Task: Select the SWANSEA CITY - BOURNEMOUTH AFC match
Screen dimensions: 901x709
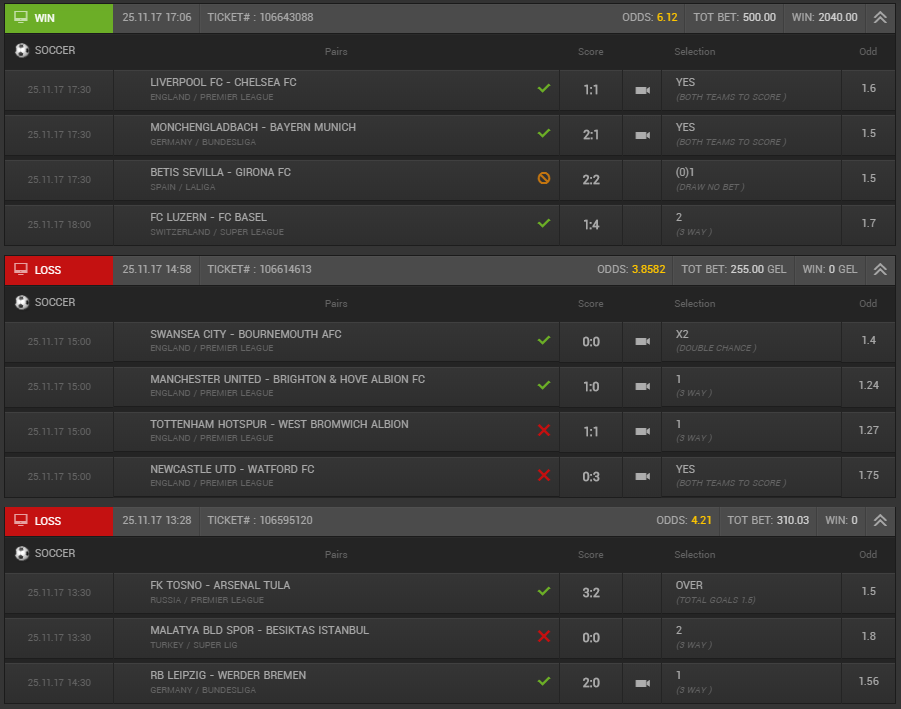Action: [245, 334]
